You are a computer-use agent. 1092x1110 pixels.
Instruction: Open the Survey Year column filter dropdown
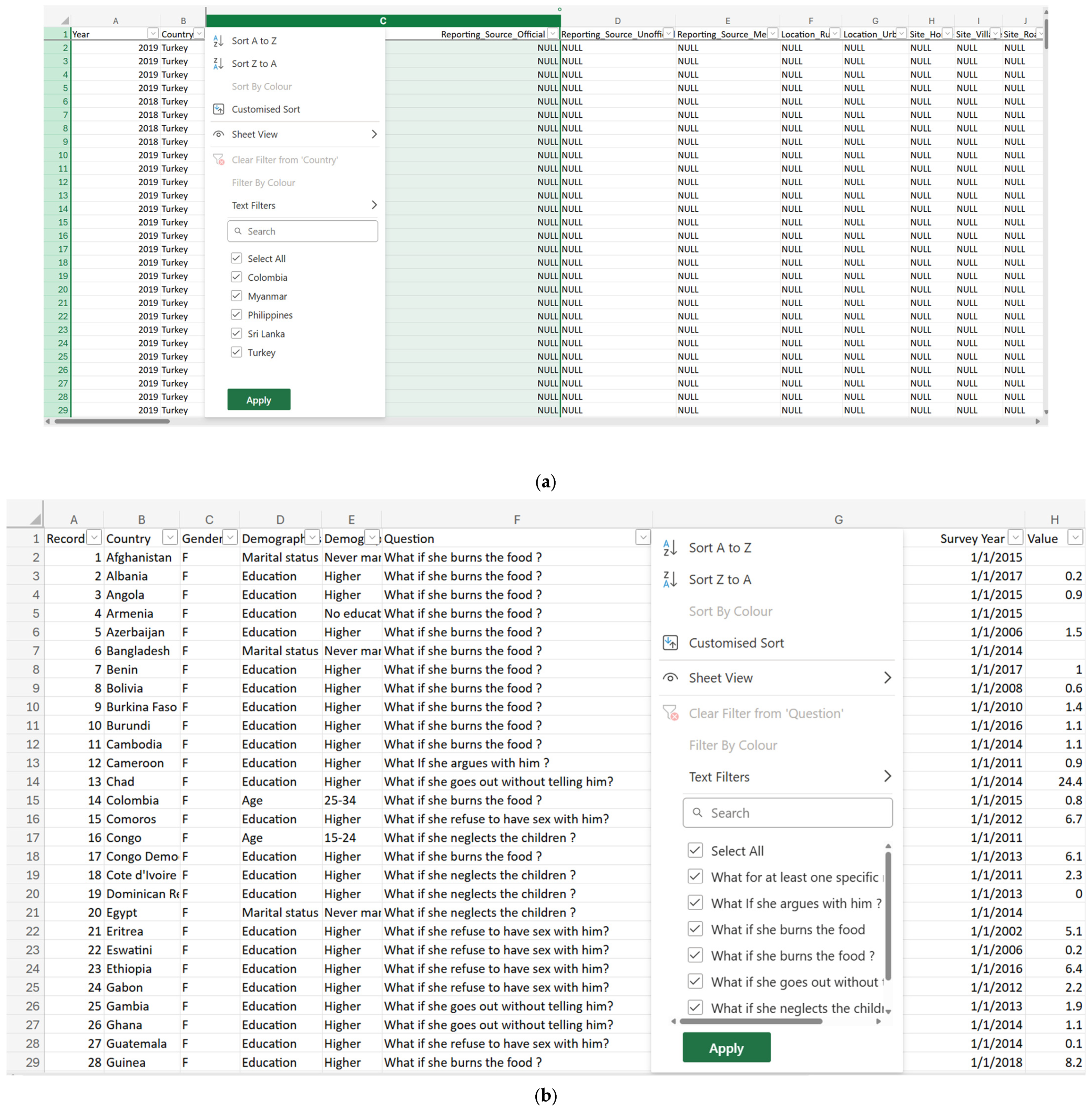pyautogui.click(x=1015, y=537)
